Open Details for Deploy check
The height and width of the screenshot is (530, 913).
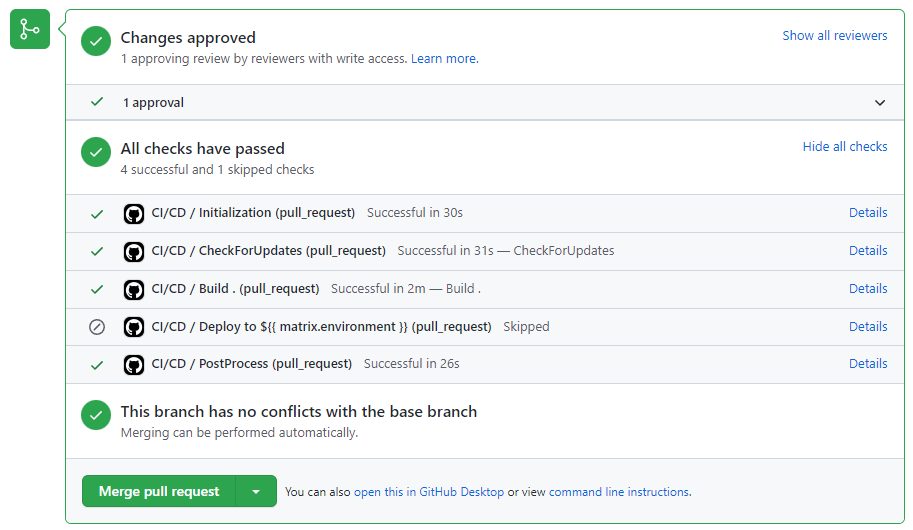tap(868, 327)
